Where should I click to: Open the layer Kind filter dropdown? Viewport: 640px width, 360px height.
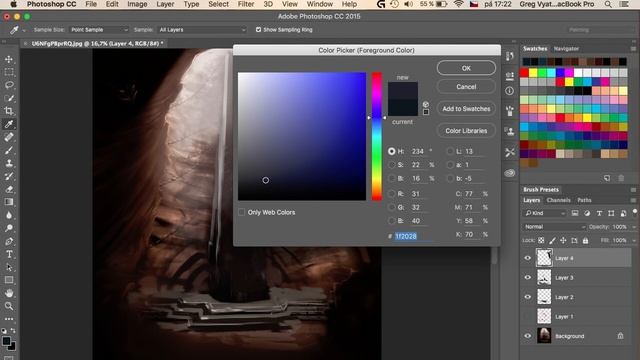click(545, 213)
